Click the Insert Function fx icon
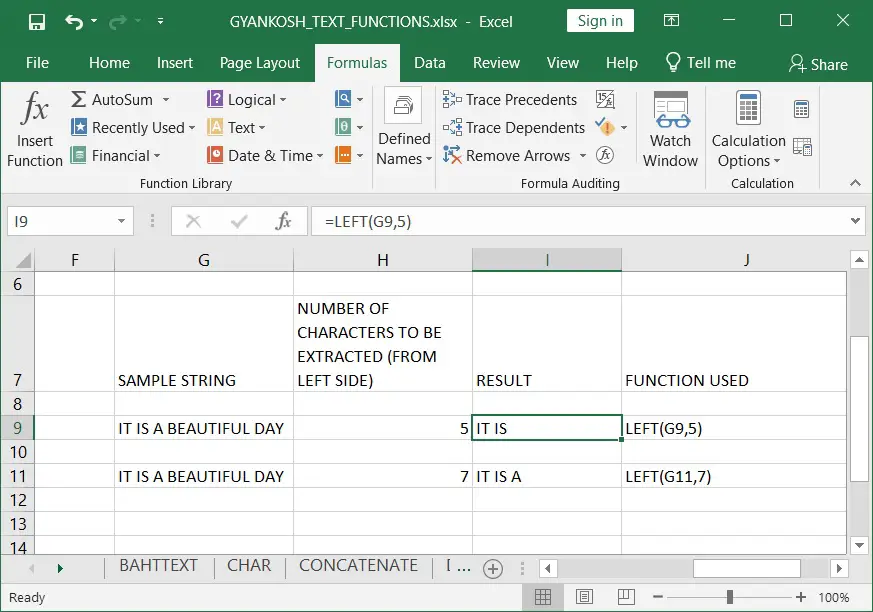Screen dimensions: 873x612 (x=35, y=107)
